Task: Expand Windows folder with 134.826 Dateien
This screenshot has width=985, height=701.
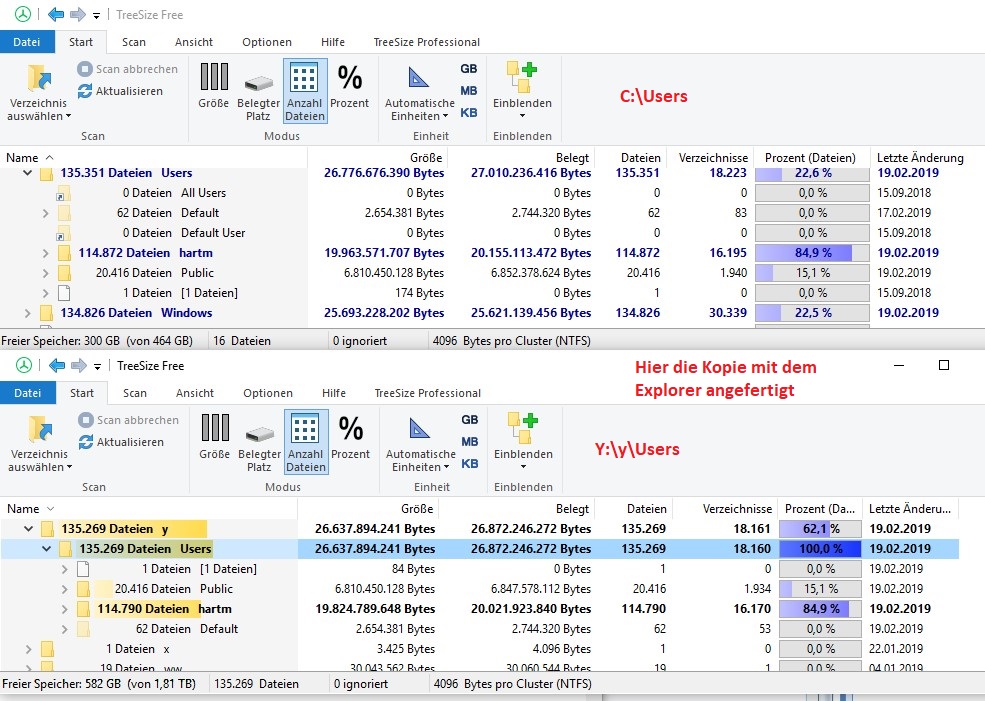Action: (28, 313)
